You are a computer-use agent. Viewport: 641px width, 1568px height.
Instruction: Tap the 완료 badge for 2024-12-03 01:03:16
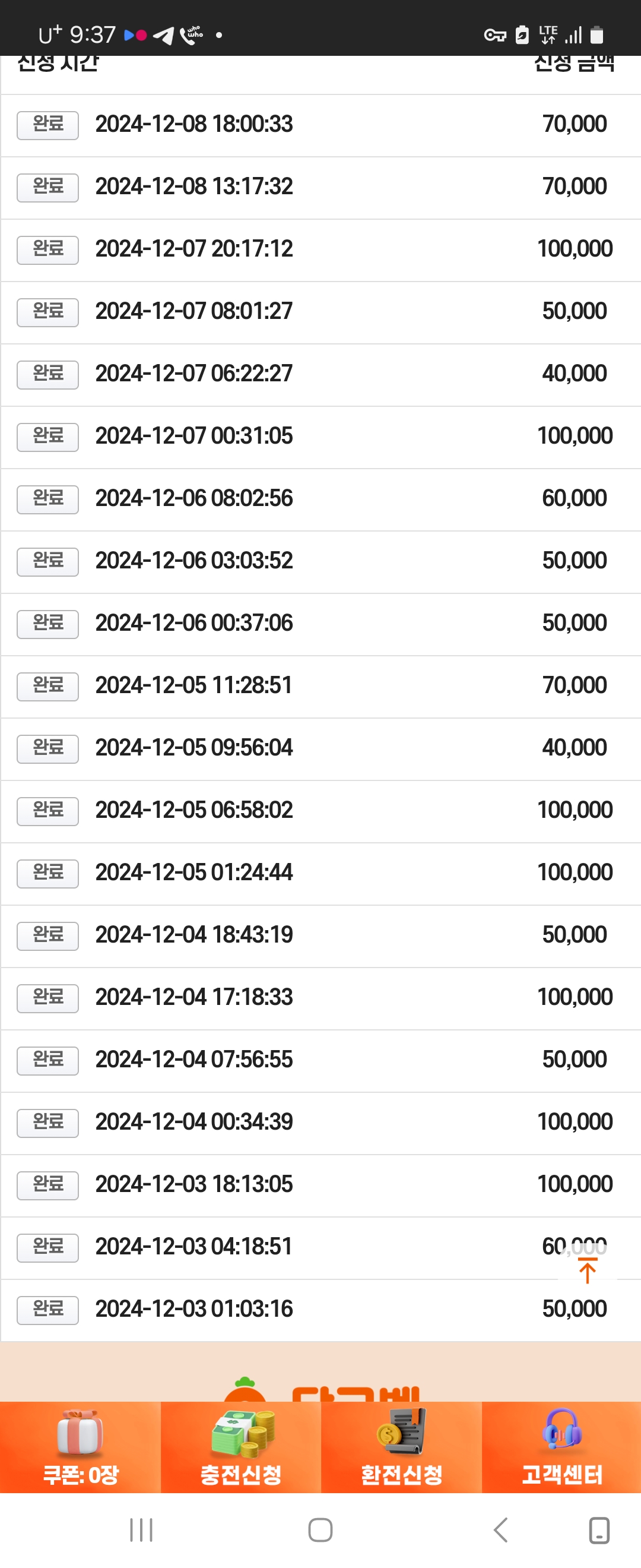coord(47,1310)
